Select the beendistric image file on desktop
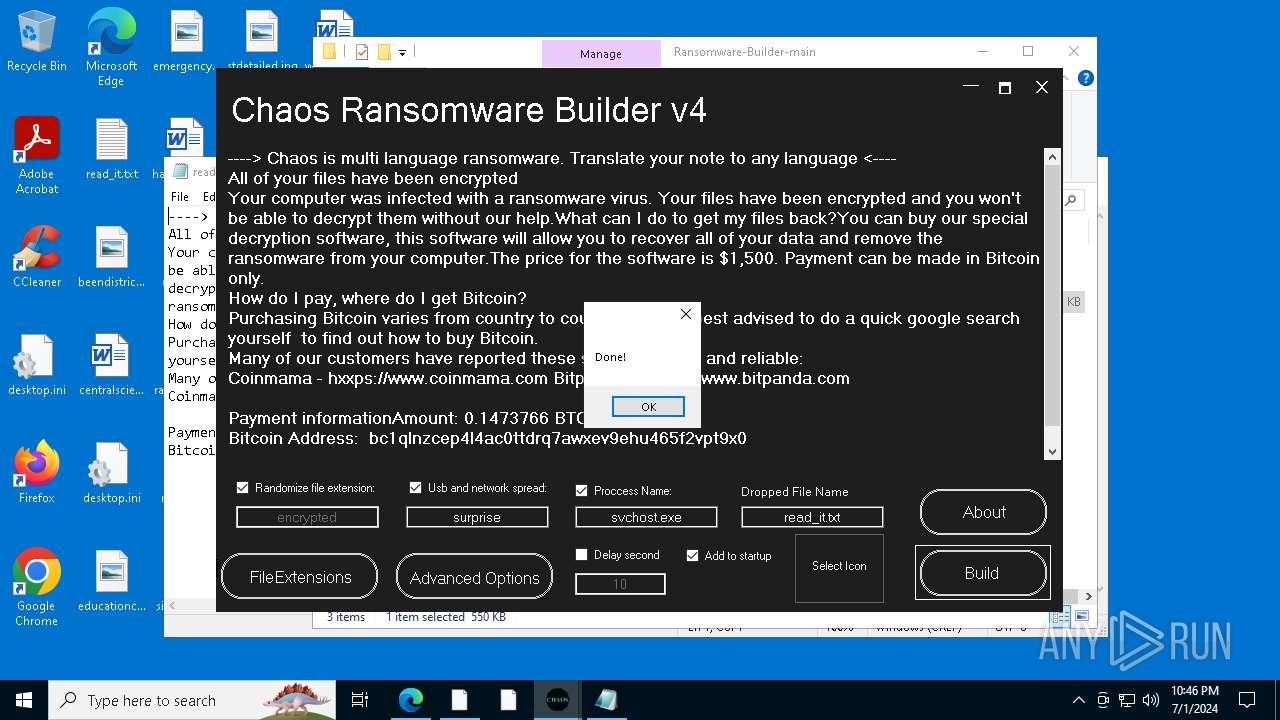 [x=112, y=257]
